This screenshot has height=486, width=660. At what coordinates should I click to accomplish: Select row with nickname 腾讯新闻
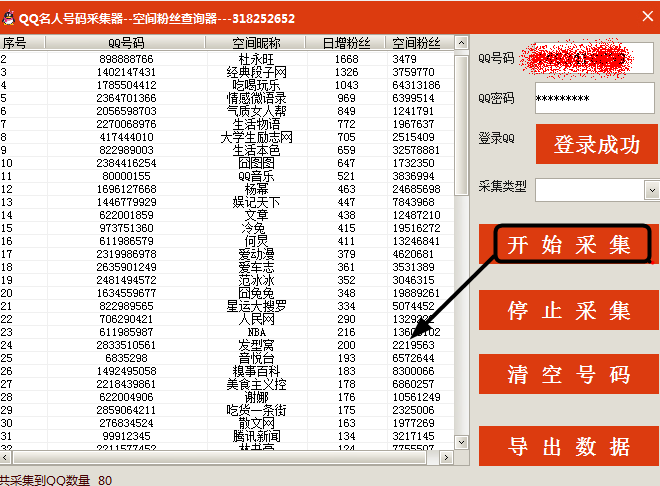pyautogui.click(x=227, y=437)
